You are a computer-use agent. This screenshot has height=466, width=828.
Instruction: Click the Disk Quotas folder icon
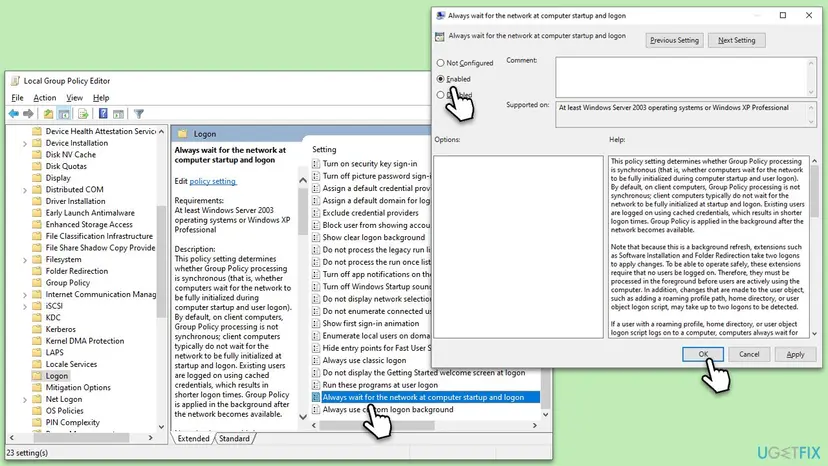36,166
